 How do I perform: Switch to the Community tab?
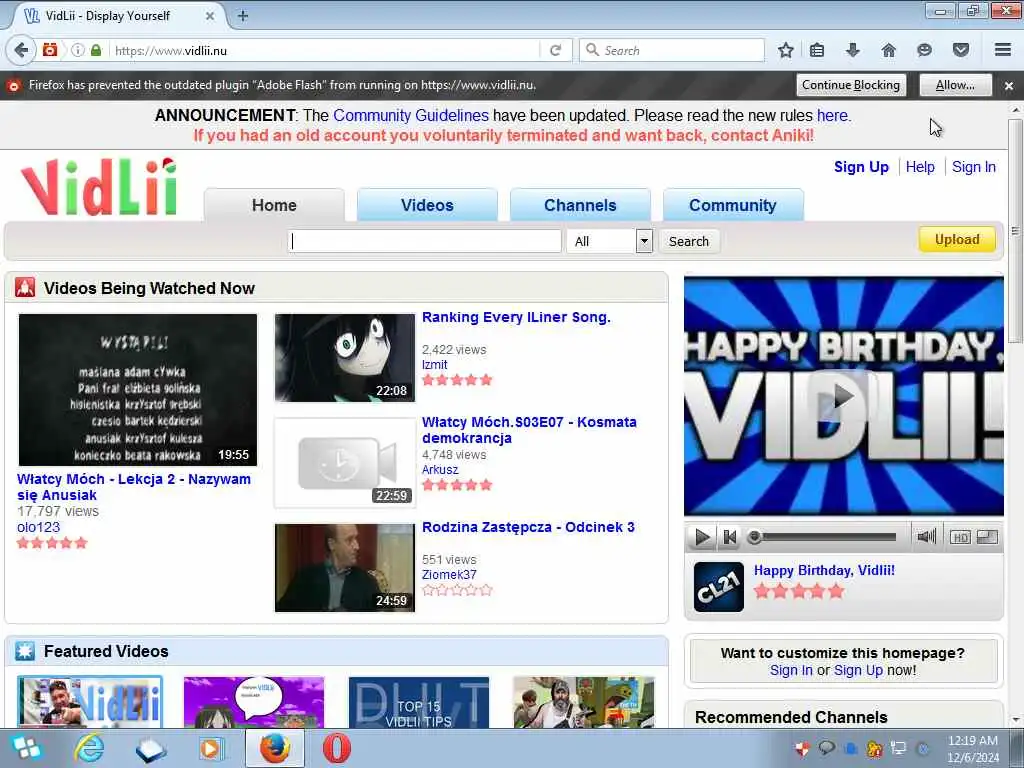(x=733, y=205)
